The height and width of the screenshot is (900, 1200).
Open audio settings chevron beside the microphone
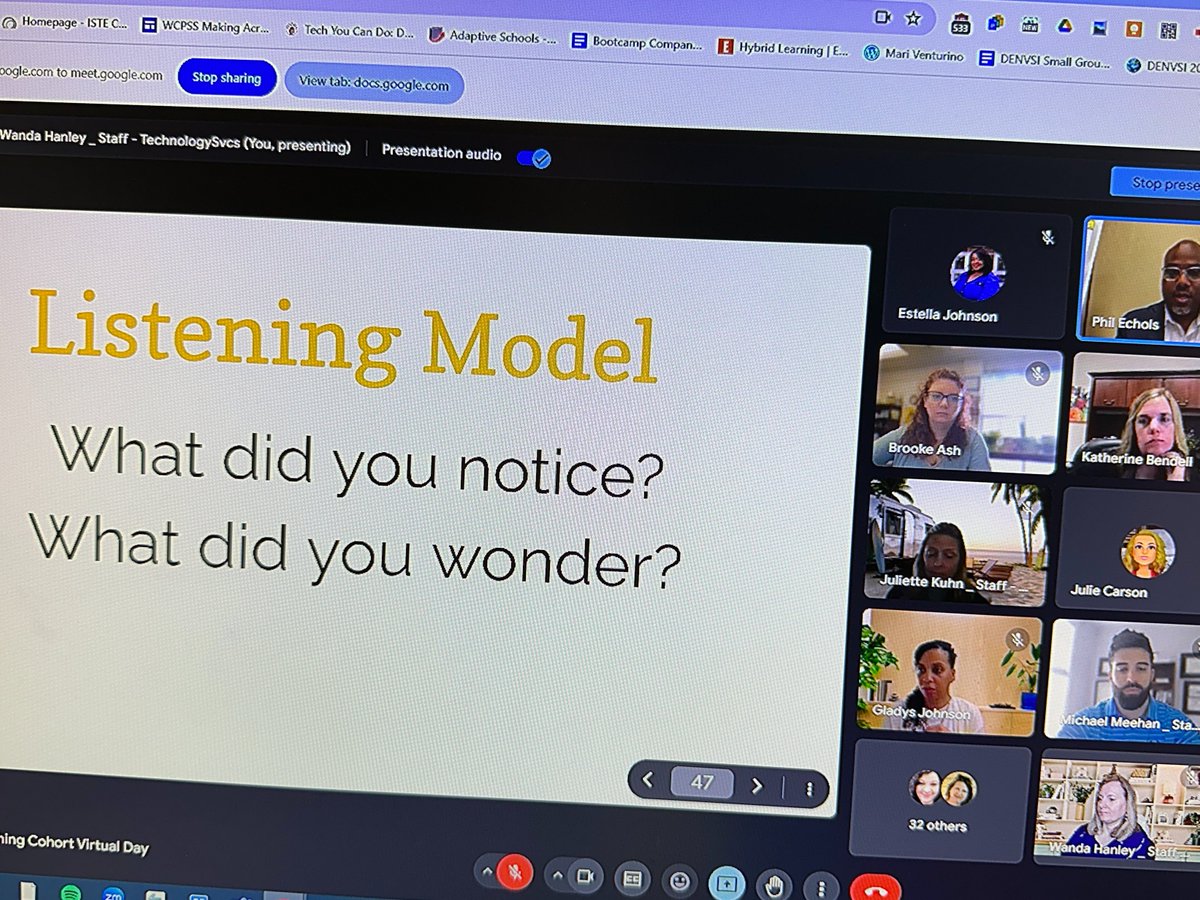tap(486, 872)
